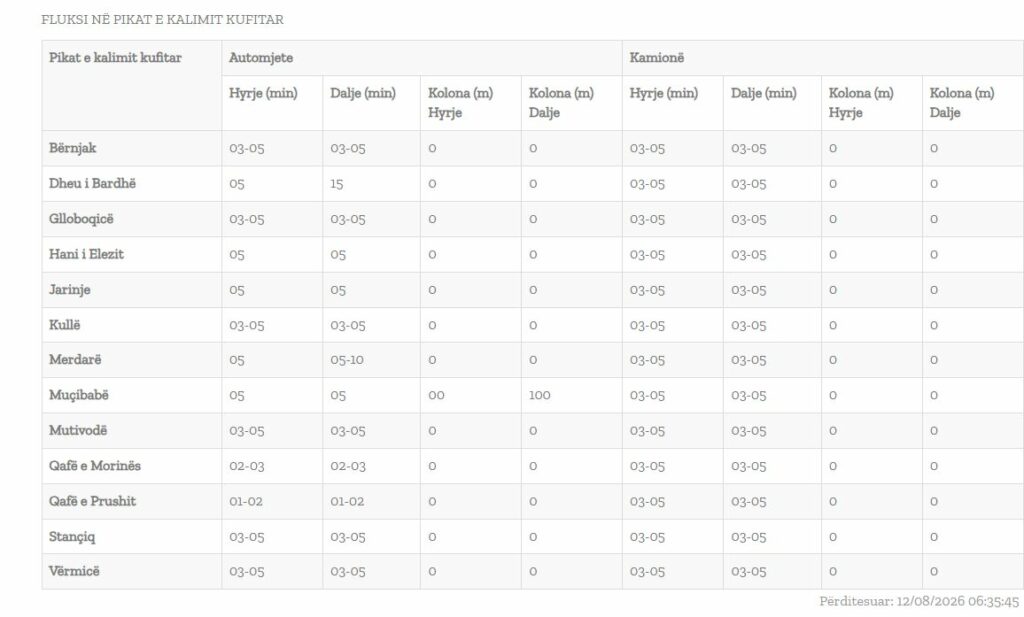1024x617 pixels.
Task: Click the 100 value in Muçibabë row
Action: pos(539,395)
